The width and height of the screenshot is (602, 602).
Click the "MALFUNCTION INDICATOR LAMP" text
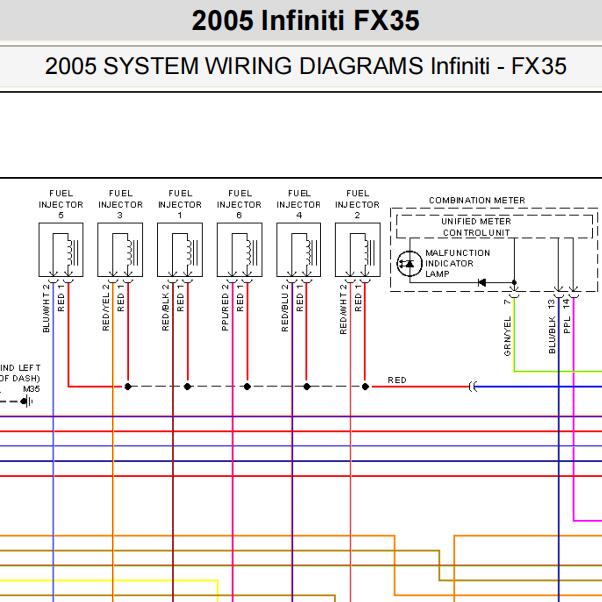click(458, 263)
